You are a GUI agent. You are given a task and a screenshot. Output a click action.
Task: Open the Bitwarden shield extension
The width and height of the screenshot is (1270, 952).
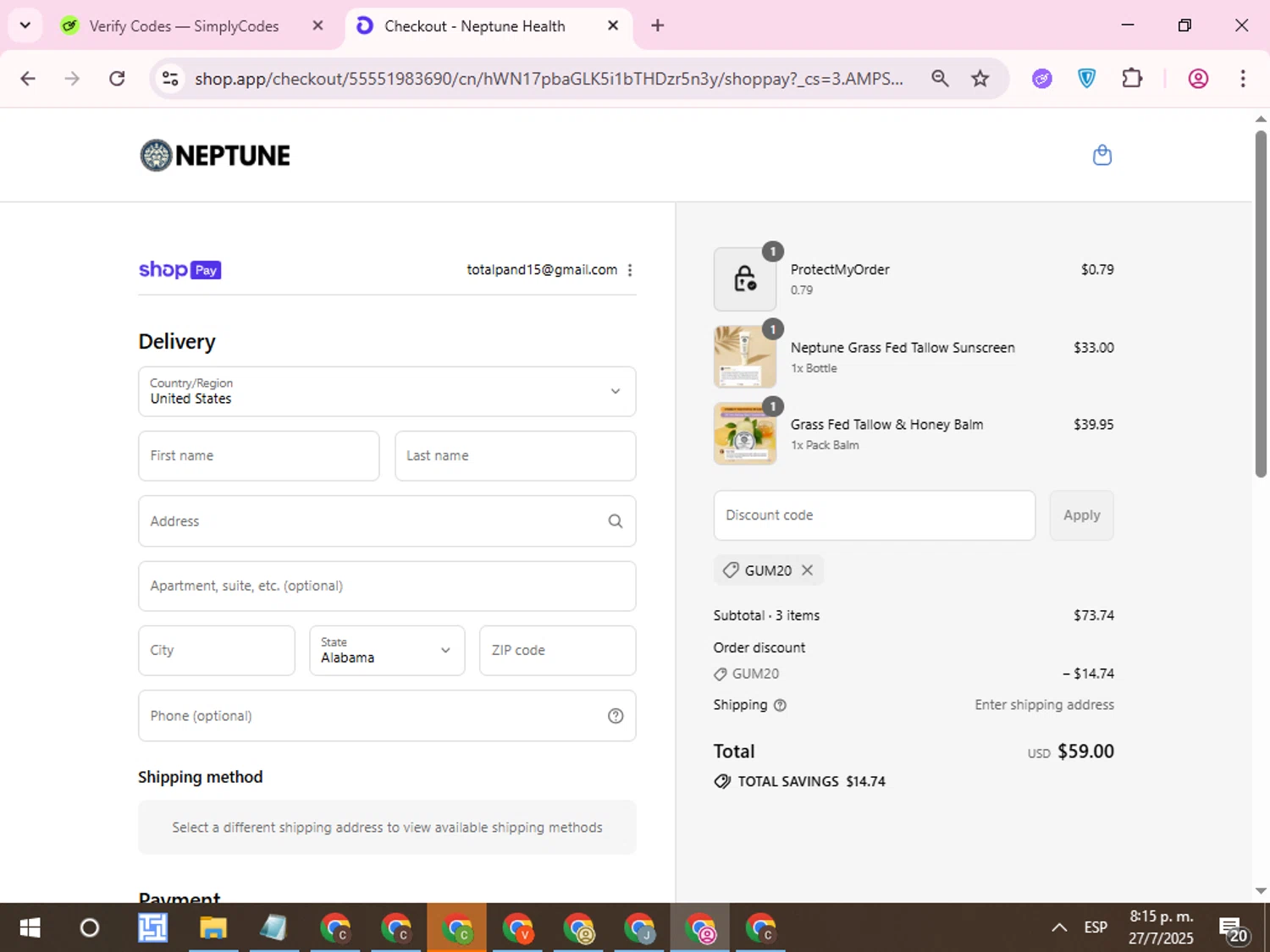[1086, 79]
